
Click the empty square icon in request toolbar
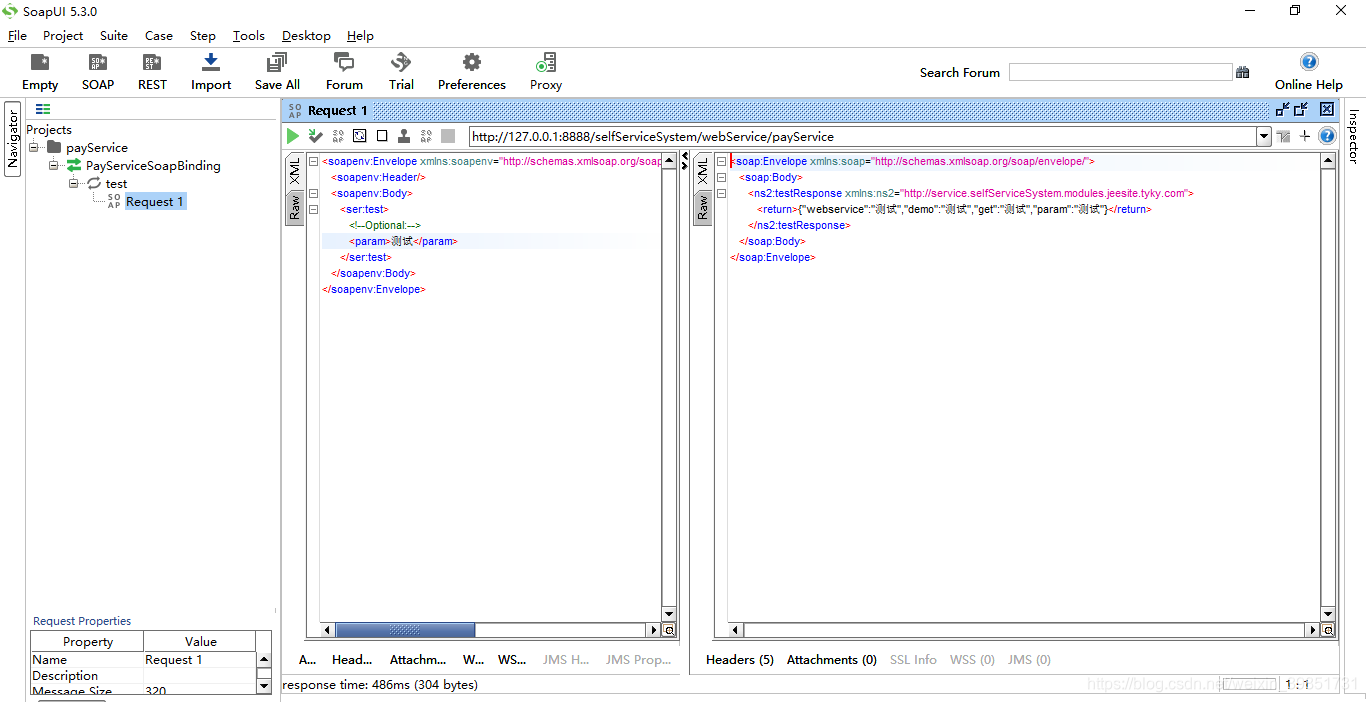pyautogui.click(x=382, y=136)
